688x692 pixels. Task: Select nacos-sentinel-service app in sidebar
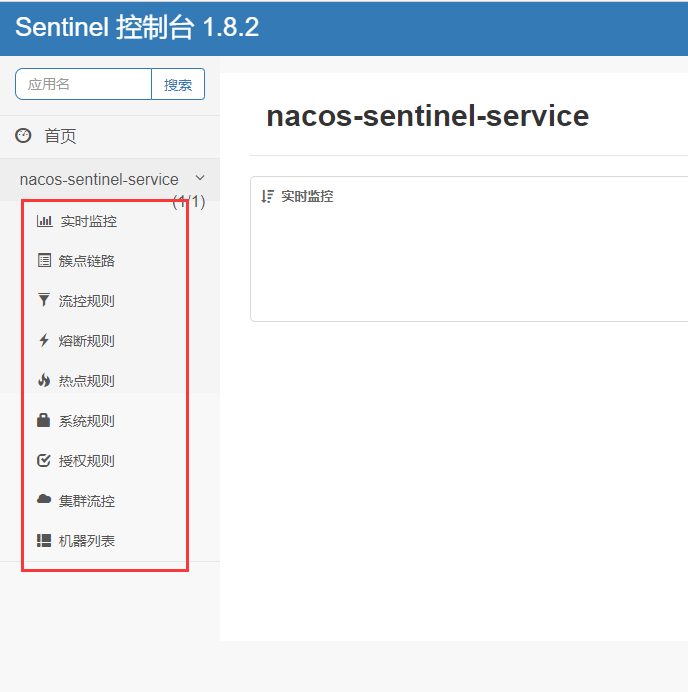99,179
